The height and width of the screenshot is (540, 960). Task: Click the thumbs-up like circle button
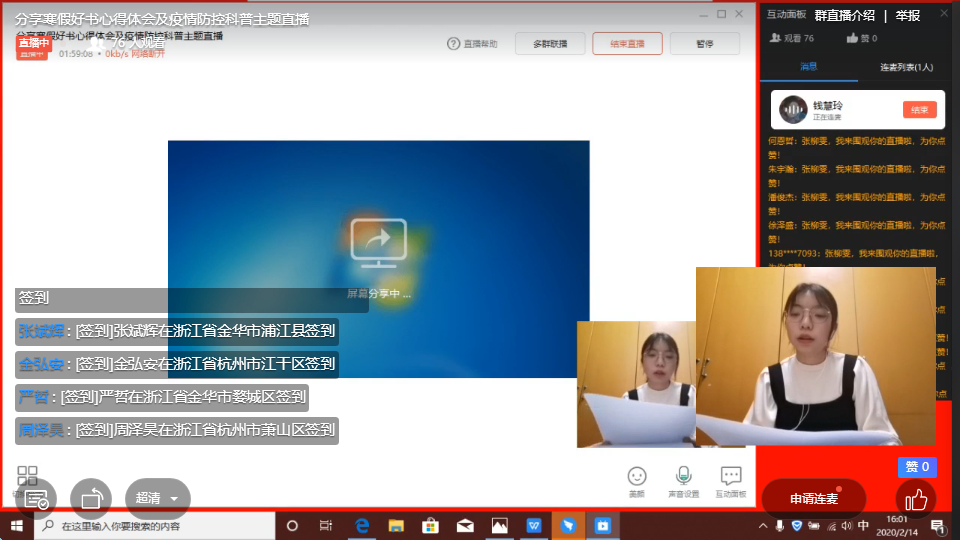tap(916, 500)
